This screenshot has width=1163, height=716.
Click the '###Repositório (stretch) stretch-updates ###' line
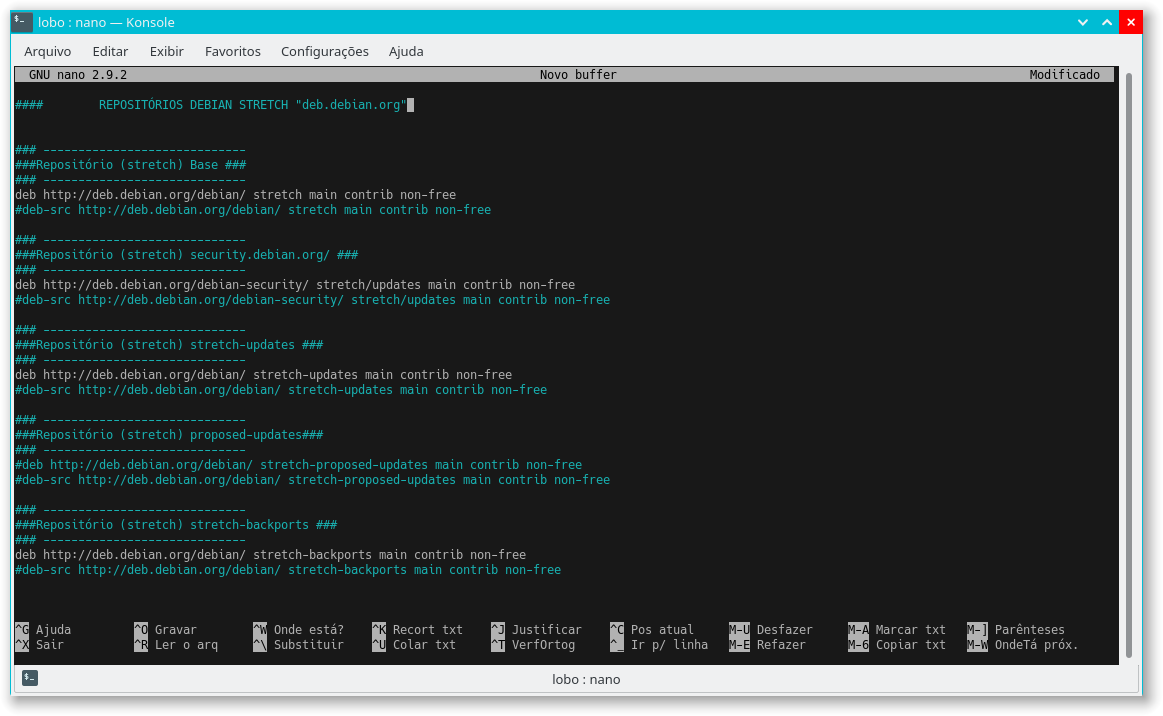click(x=169, y=345)
